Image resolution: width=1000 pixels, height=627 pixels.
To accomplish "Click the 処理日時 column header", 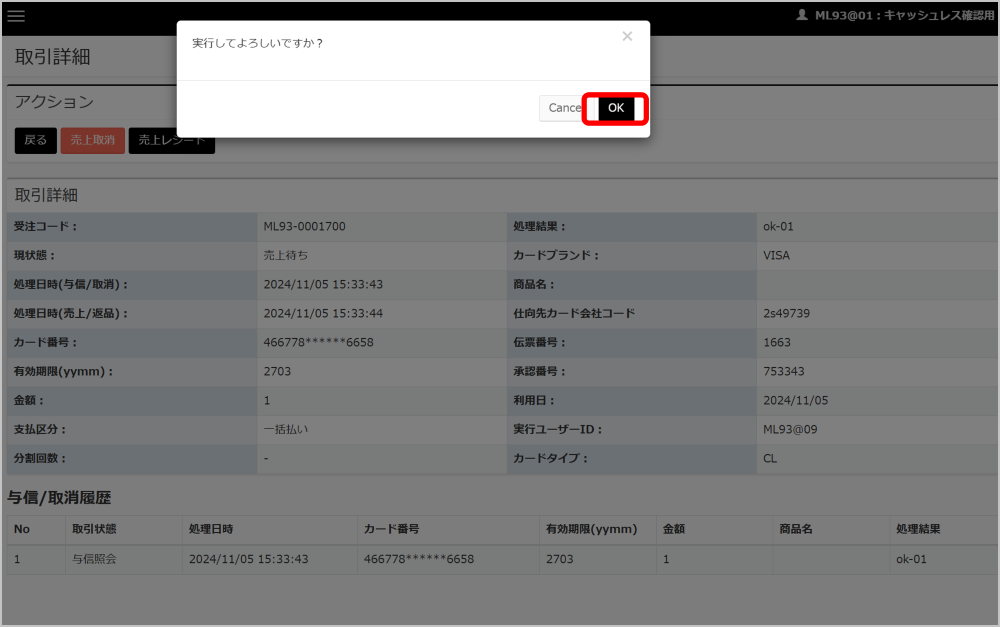I will click(211, 529).
